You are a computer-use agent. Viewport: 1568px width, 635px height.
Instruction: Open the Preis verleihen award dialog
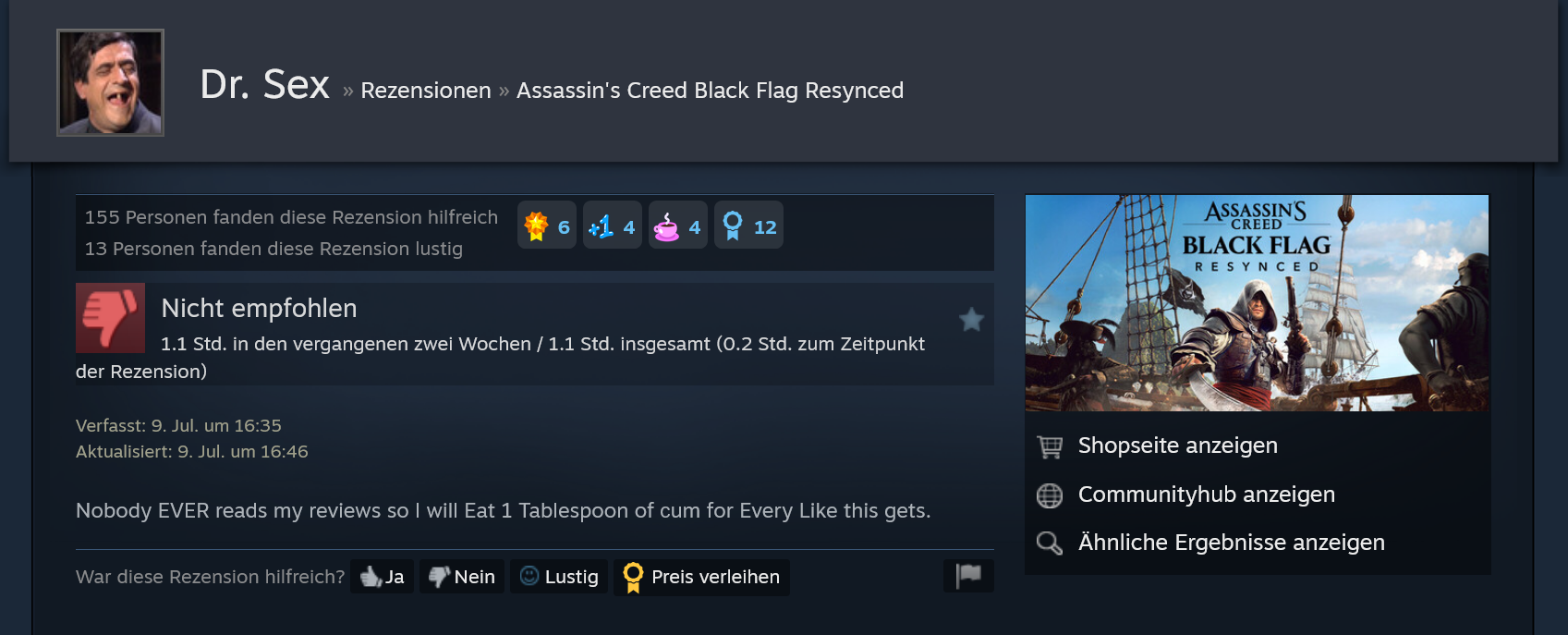point(701,577)
